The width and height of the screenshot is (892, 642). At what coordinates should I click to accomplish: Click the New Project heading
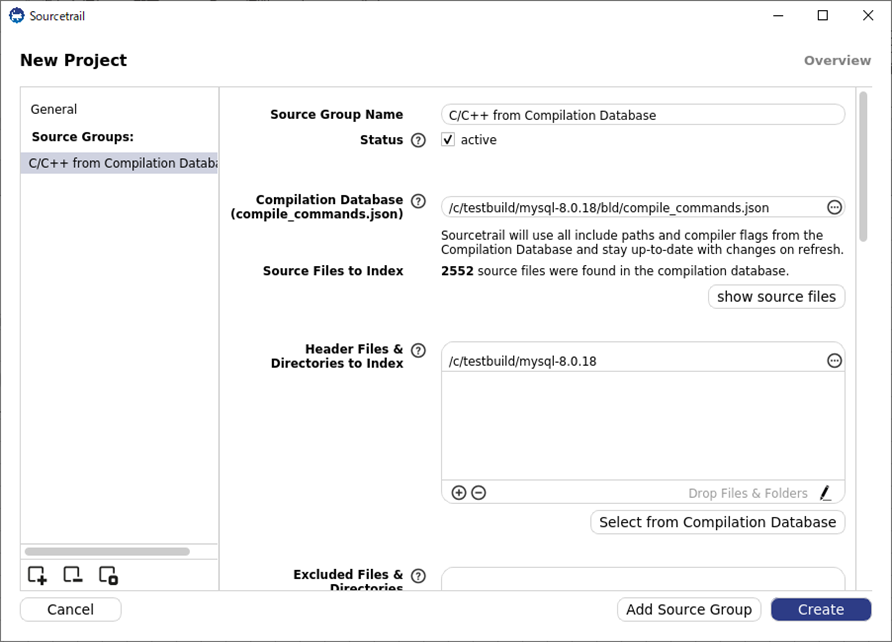click(73, 60)
